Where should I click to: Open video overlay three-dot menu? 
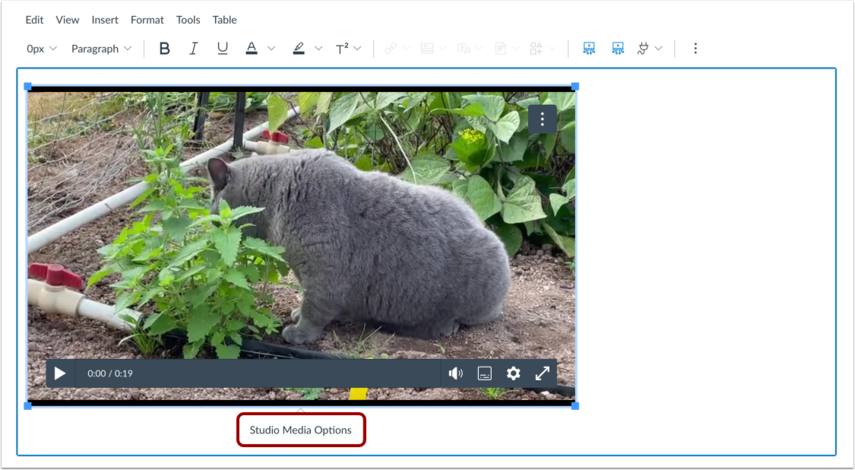[x=542, y=119]
